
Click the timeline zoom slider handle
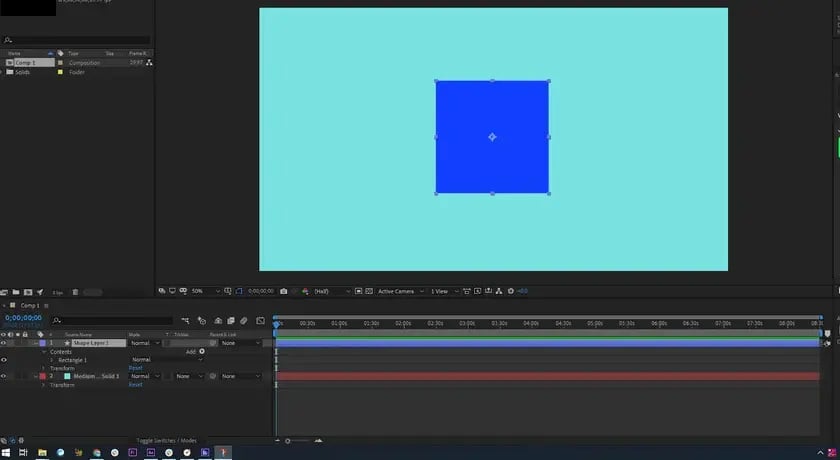click(x=288, y=440)
